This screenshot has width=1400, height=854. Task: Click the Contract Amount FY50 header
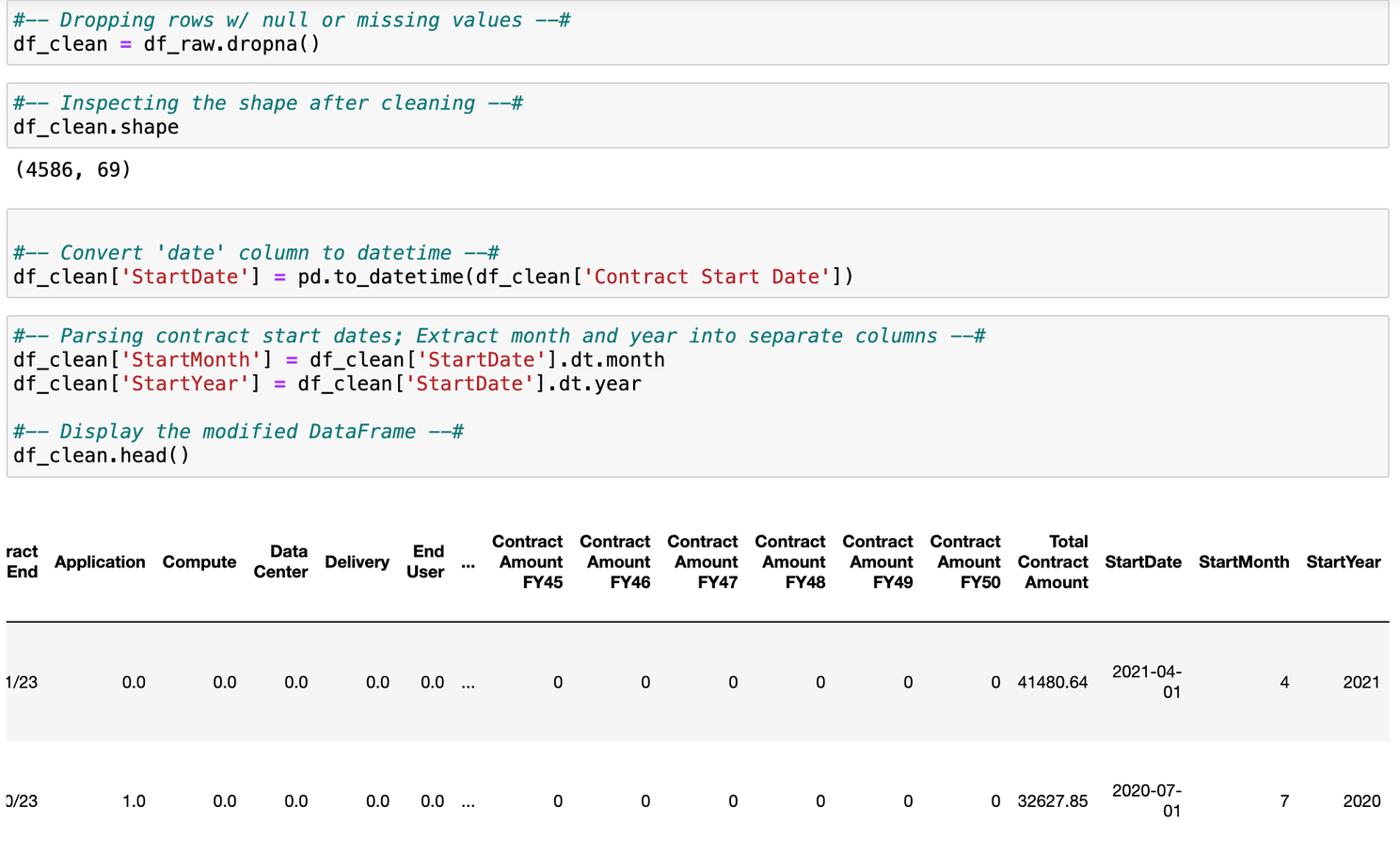966,562
